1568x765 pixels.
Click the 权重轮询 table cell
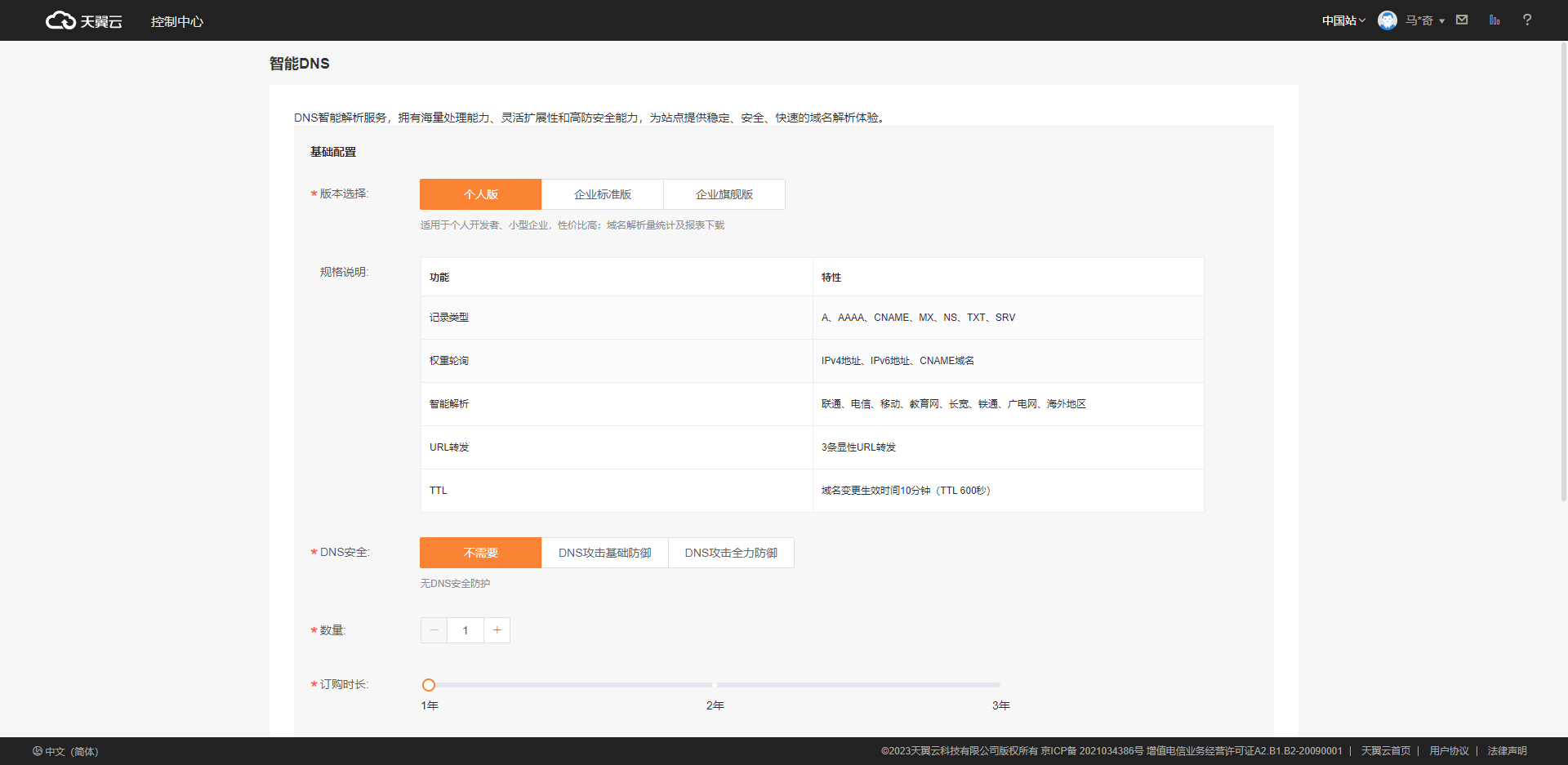[617, 361]
